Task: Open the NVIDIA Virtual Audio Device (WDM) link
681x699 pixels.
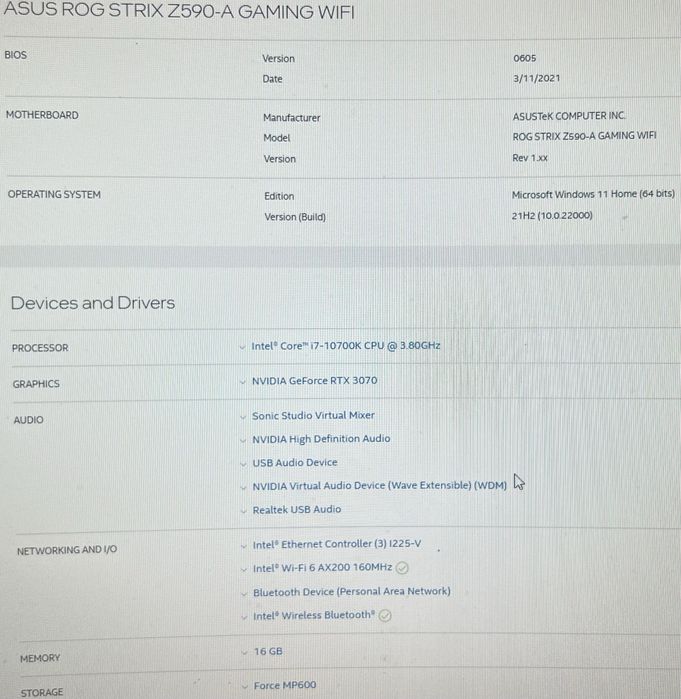Action: point(380,485)
